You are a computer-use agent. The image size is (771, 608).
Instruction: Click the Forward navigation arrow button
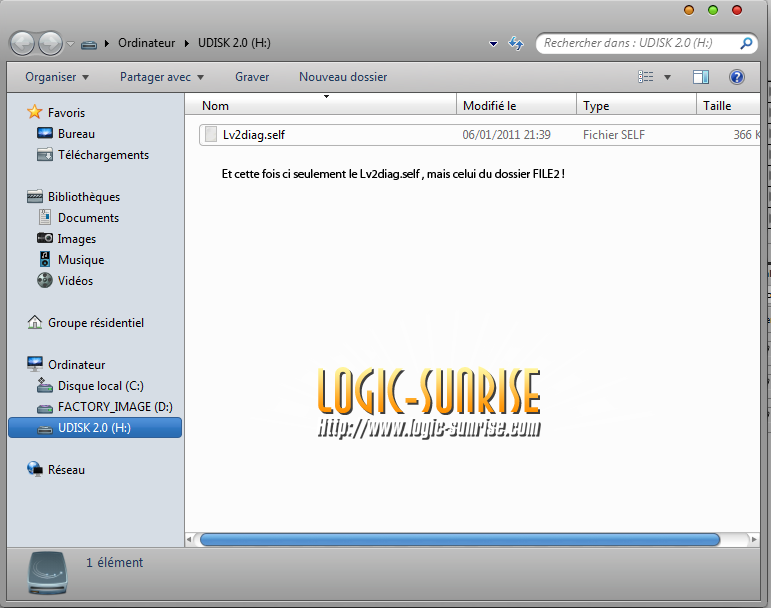49,43
